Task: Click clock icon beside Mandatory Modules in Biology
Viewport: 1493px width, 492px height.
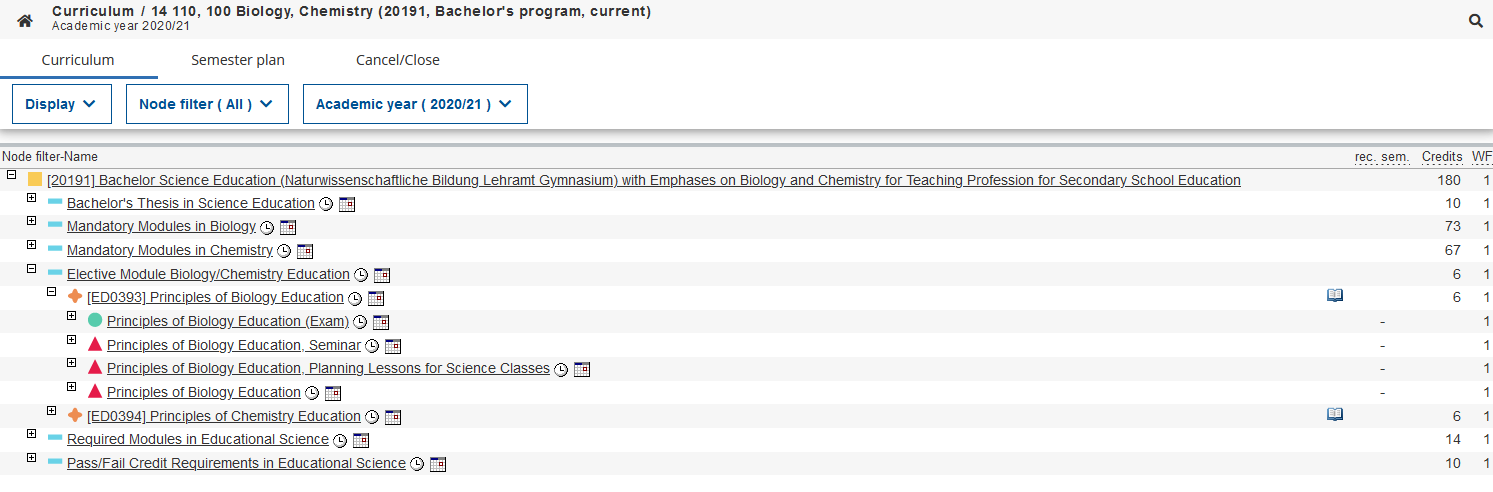Action: pos(267,227)
